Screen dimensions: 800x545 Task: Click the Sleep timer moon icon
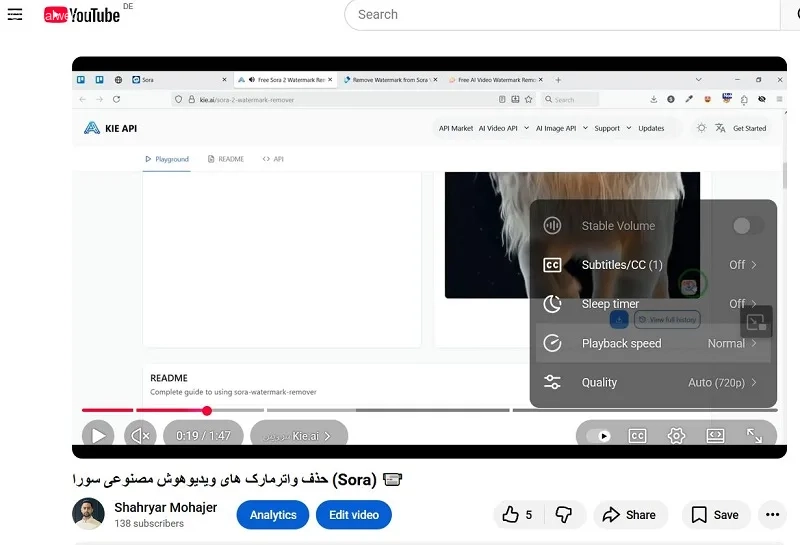tap(552, 304)
